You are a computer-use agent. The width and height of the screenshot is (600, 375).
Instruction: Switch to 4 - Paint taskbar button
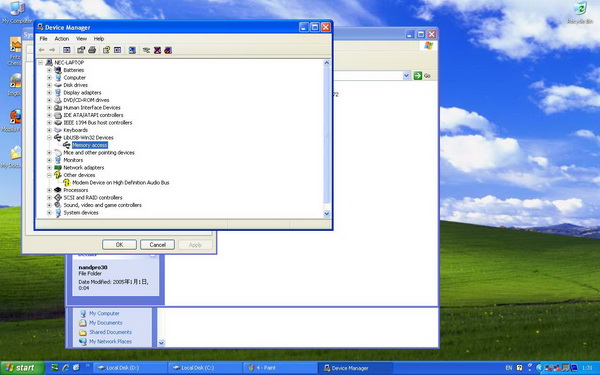tap(280, 368)
